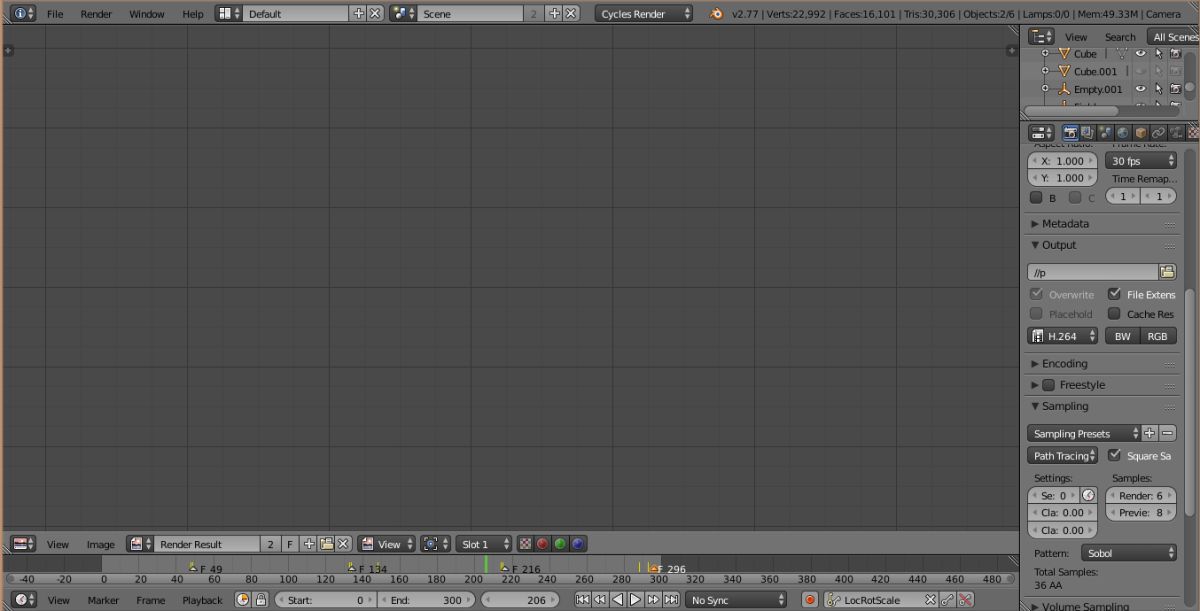Open the Cycles Render engine dropdown

[x=644, y=14]
